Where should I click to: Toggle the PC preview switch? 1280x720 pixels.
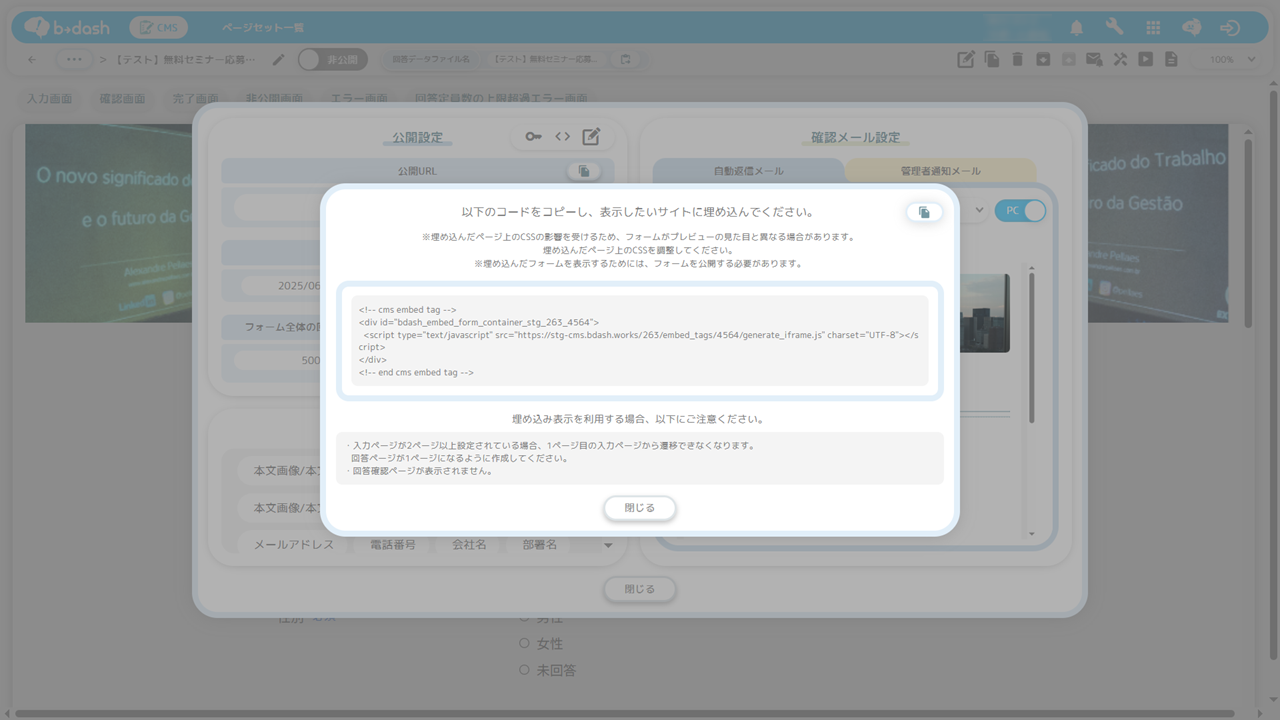point(1021,211)
